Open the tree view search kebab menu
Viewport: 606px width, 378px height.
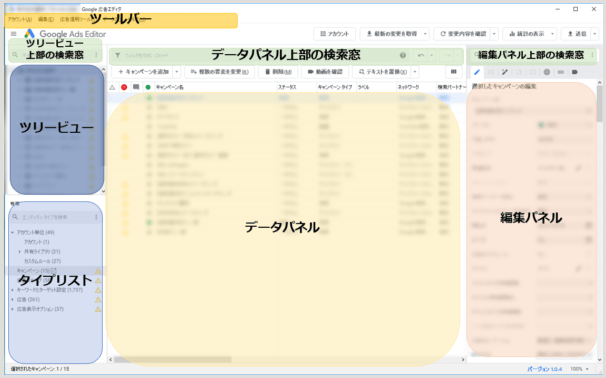coord(96,55)
